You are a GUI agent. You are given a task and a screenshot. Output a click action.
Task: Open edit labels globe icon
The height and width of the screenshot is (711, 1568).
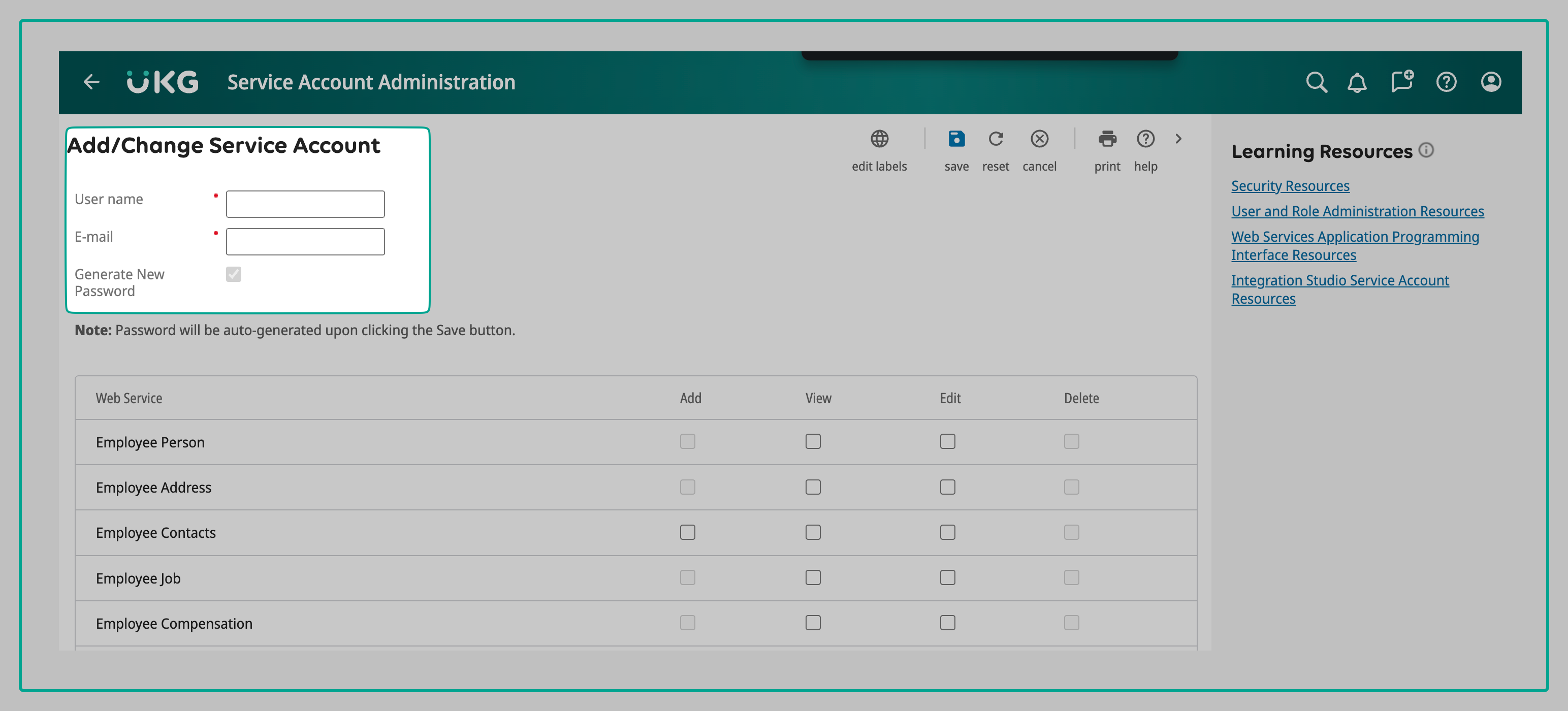click(x=879, y=139)
